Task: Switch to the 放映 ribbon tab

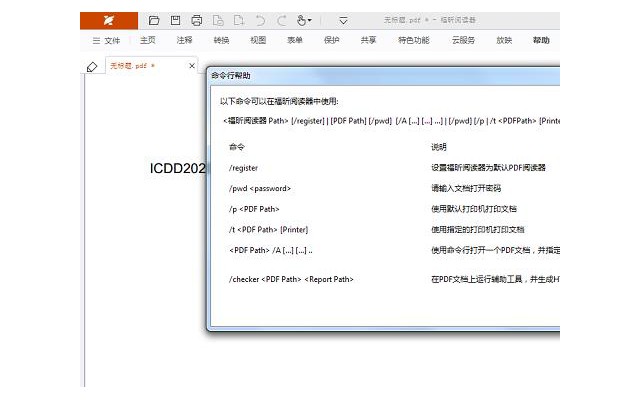Action: (x=504, y=40)
